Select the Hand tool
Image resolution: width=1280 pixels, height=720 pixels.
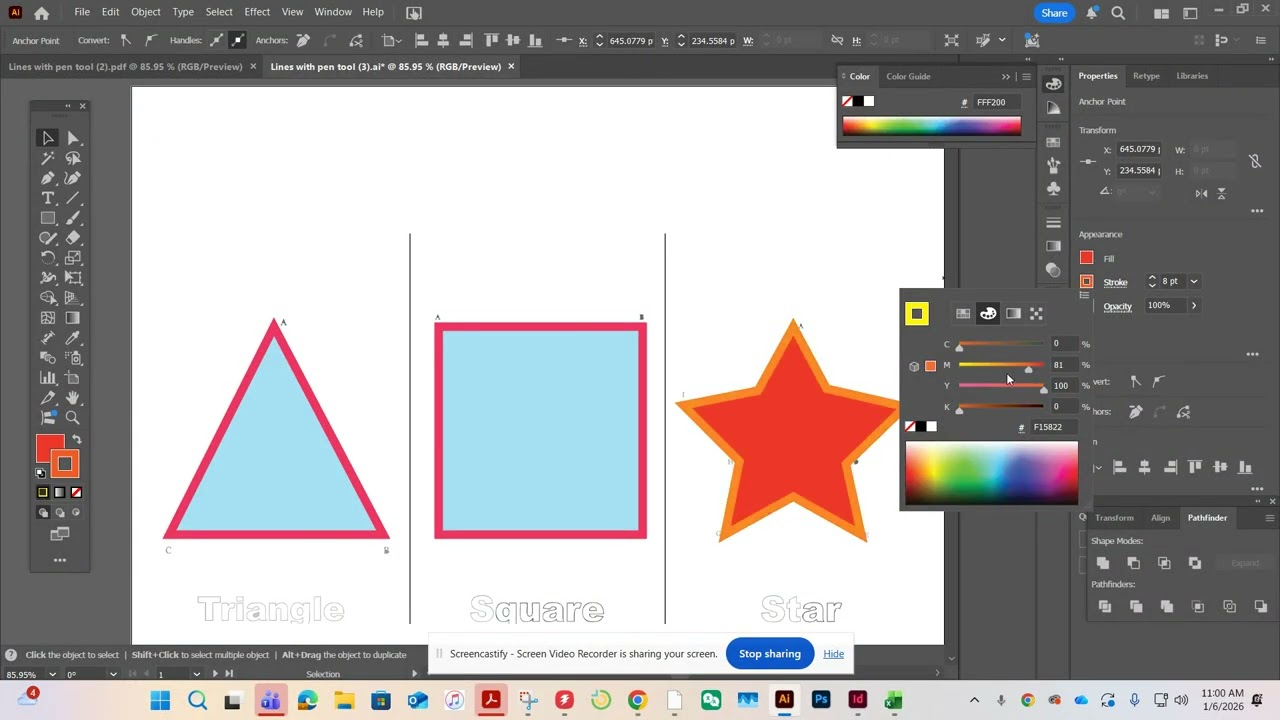(x=73, y=398)
